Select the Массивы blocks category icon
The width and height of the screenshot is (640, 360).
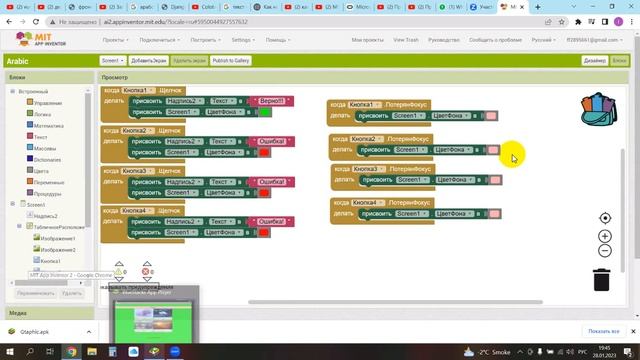point(30,148)
